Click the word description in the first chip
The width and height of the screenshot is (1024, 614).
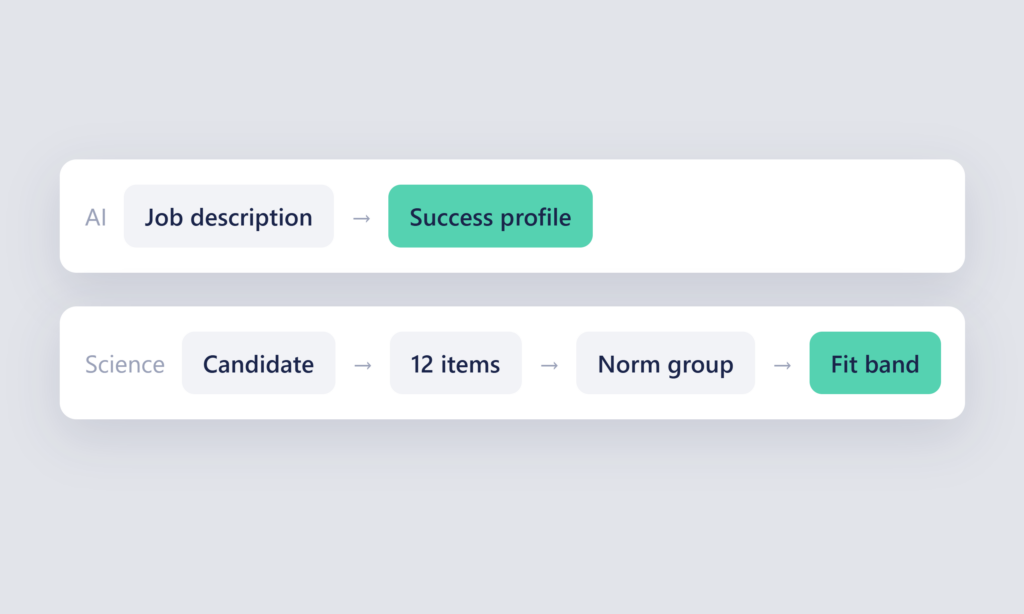[251, 218]
